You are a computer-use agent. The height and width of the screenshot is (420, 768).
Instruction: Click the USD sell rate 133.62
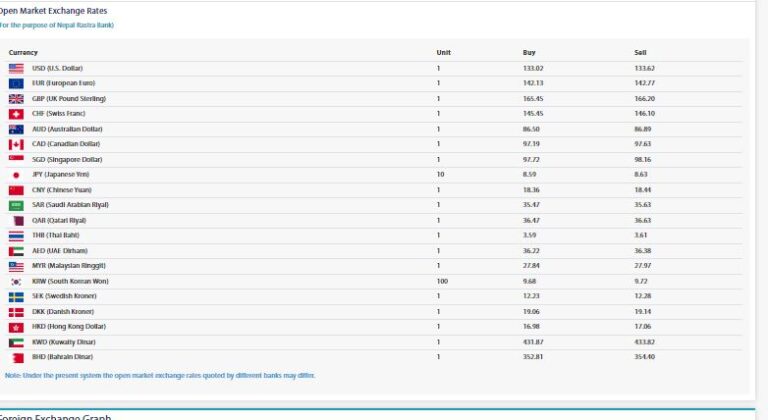point(644,68)
